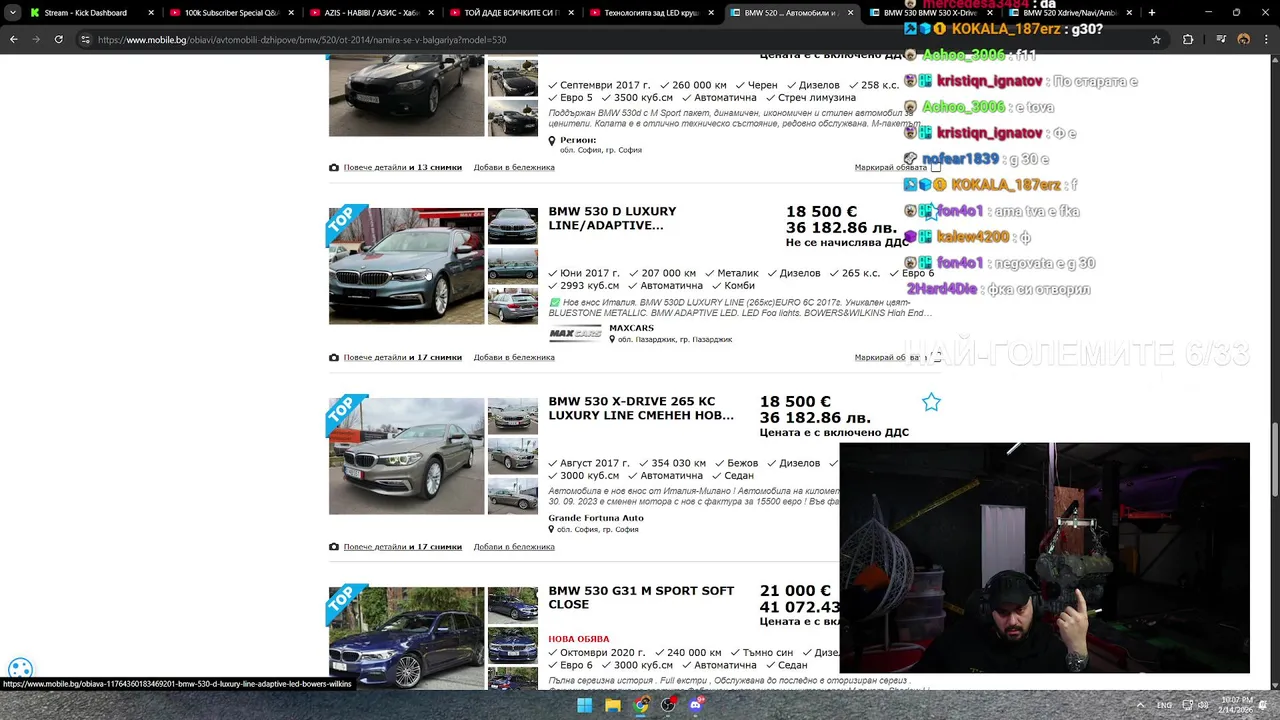Open taskbar clock showing 10:07 PM

click(1237, 705)
